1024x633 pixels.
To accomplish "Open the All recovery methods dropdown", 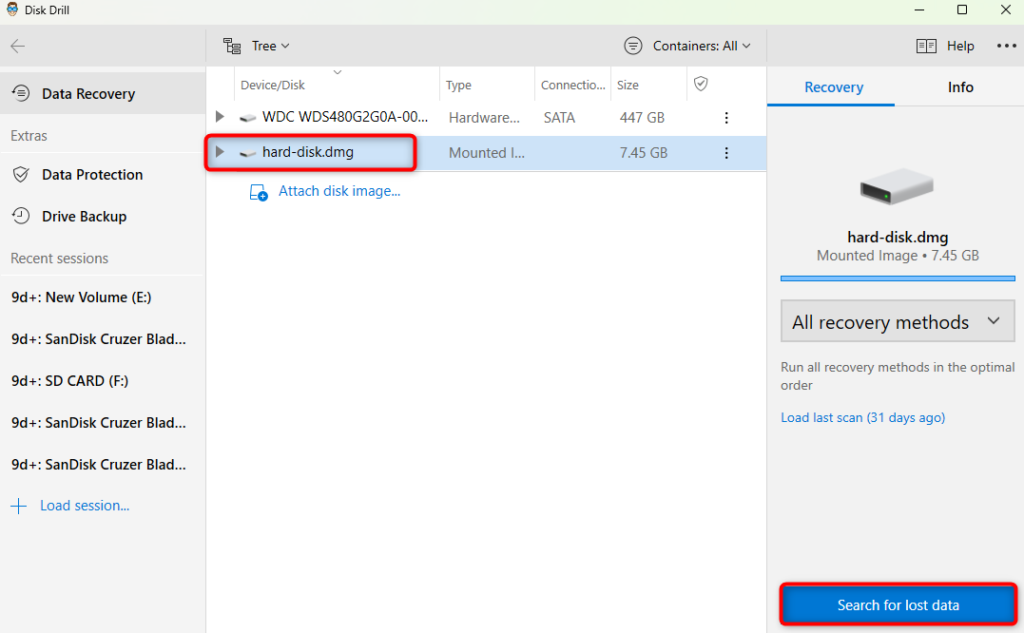I will [896, 321].
